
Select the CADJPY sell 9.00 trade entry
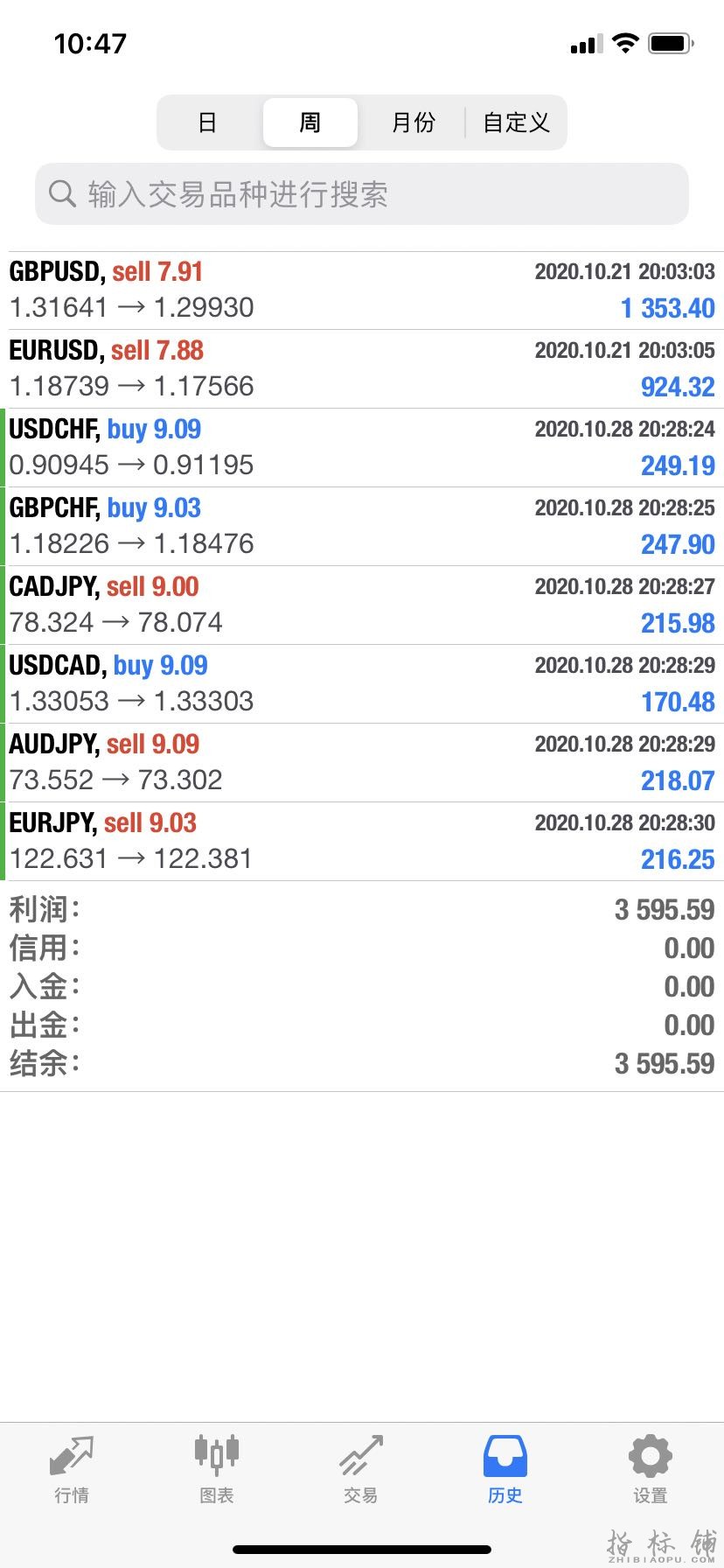(x=362, y=605)
